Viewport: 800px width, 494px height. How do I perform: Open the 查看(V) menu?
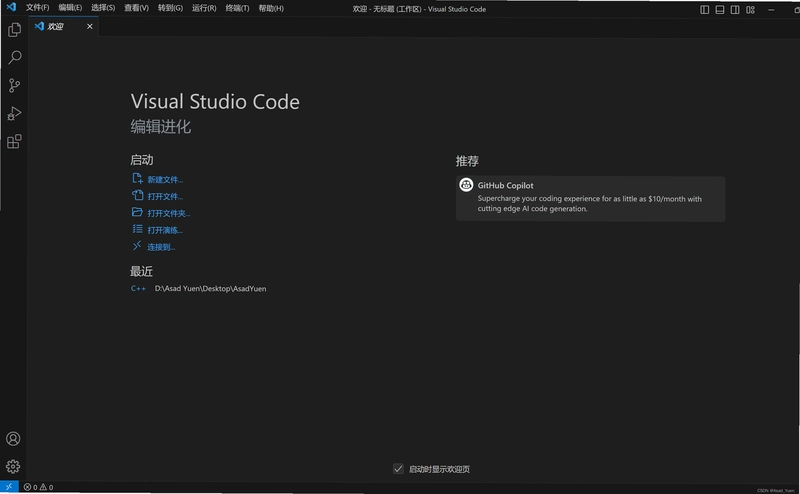coord(136,8)
